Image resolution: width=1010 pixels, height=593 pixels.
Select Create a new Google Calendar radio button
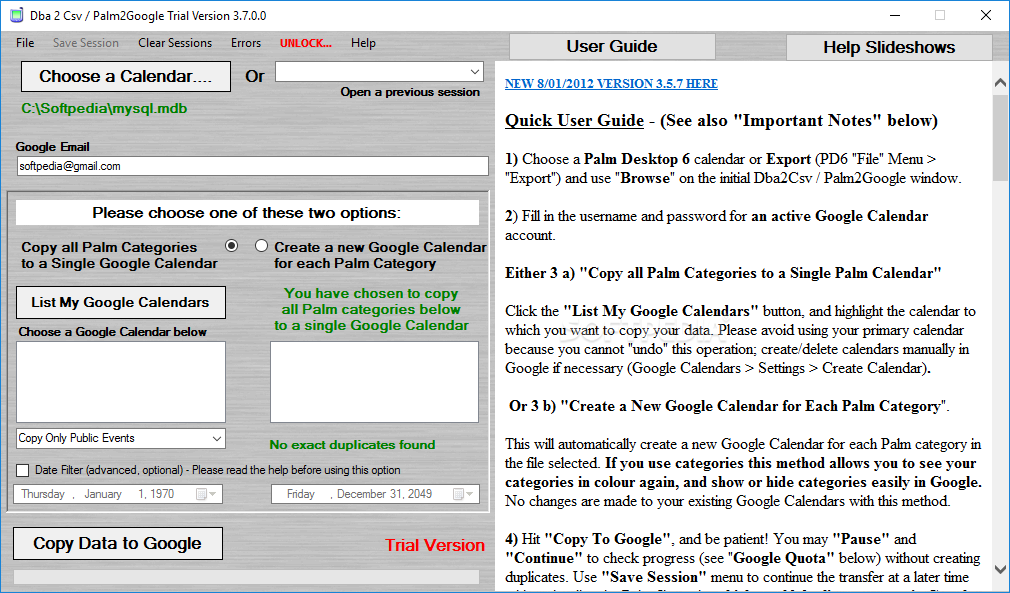click(x=261, y=246)
